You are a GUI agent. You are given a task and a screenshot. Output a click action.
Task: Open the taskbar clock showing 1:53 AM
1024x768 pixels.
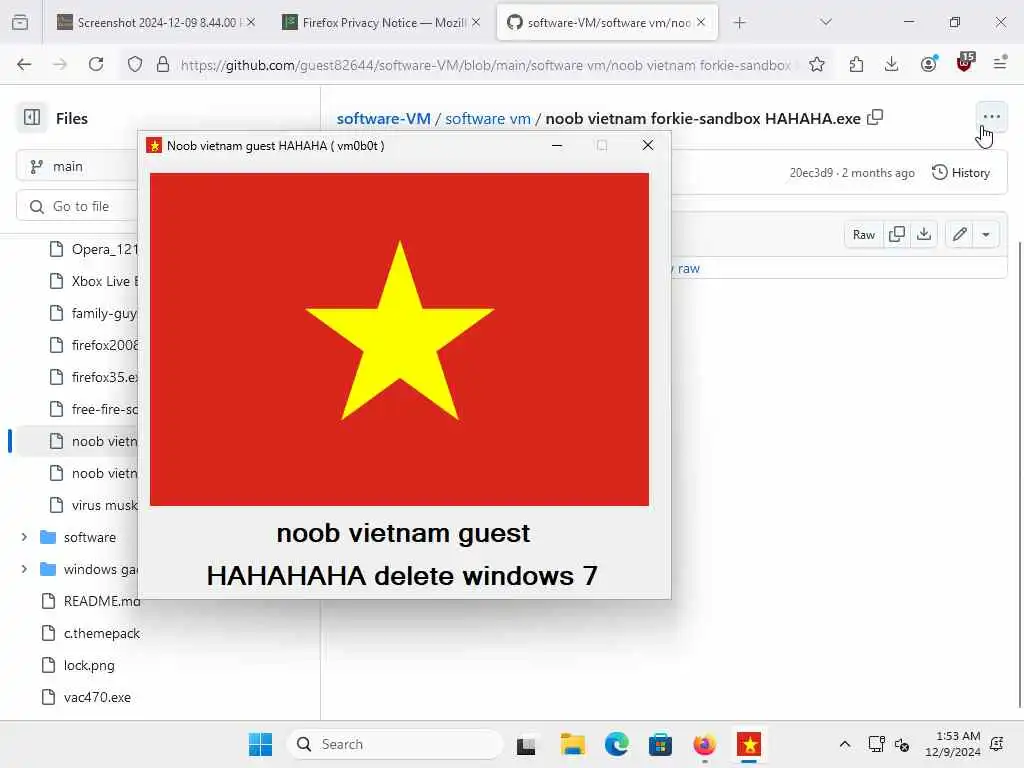[x=952, y=744]
